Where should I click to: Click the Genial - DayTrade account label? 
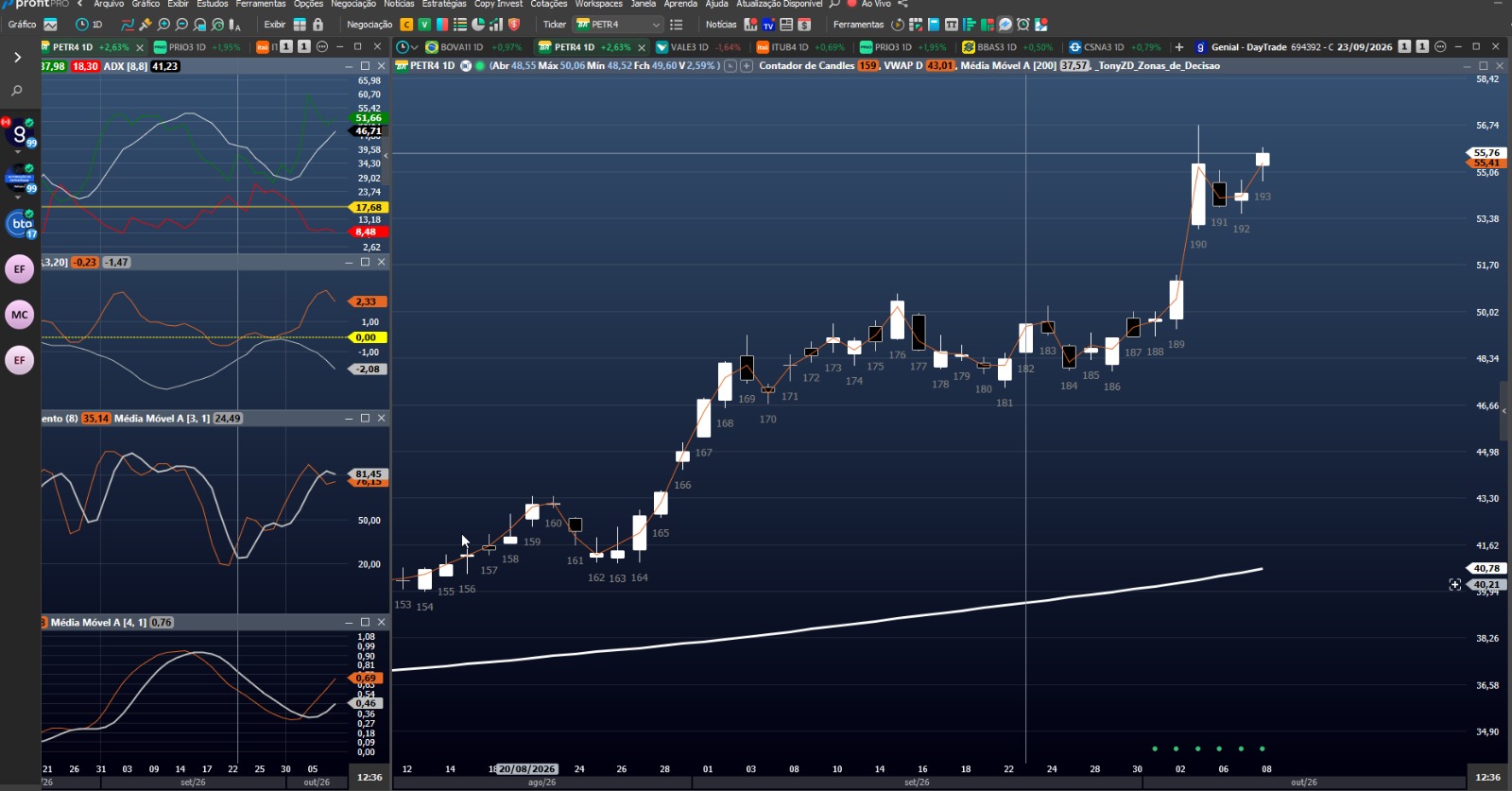pos(1249,47)
